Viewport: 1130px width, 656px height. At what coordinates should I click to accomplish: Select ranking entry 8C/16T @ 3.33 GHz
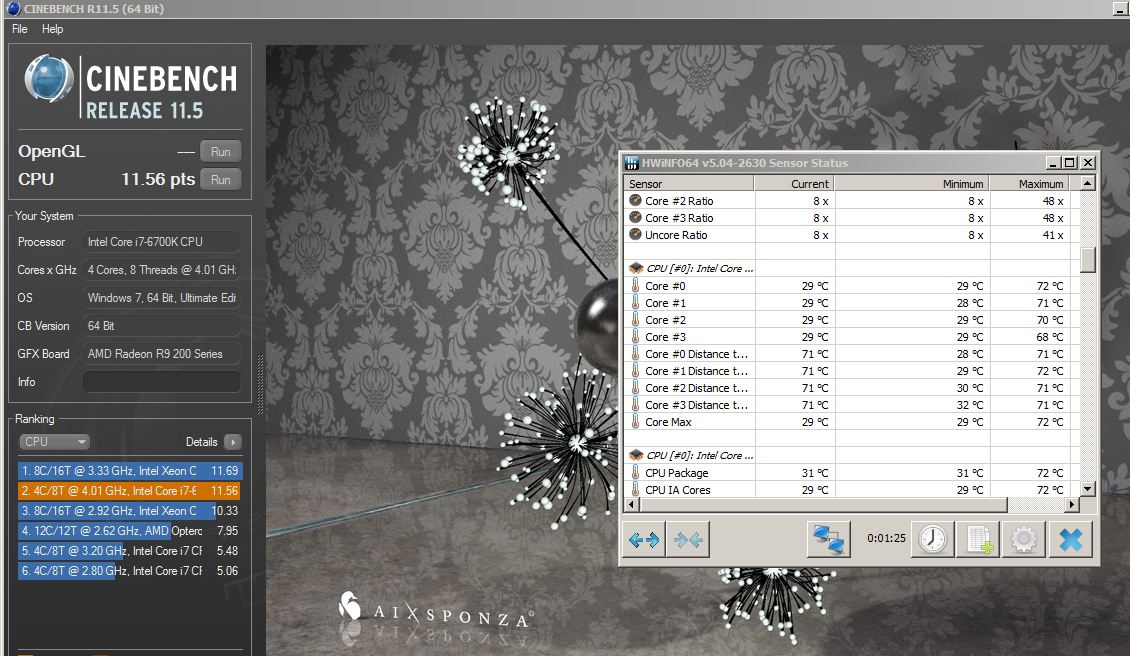[x=130, y=471]
